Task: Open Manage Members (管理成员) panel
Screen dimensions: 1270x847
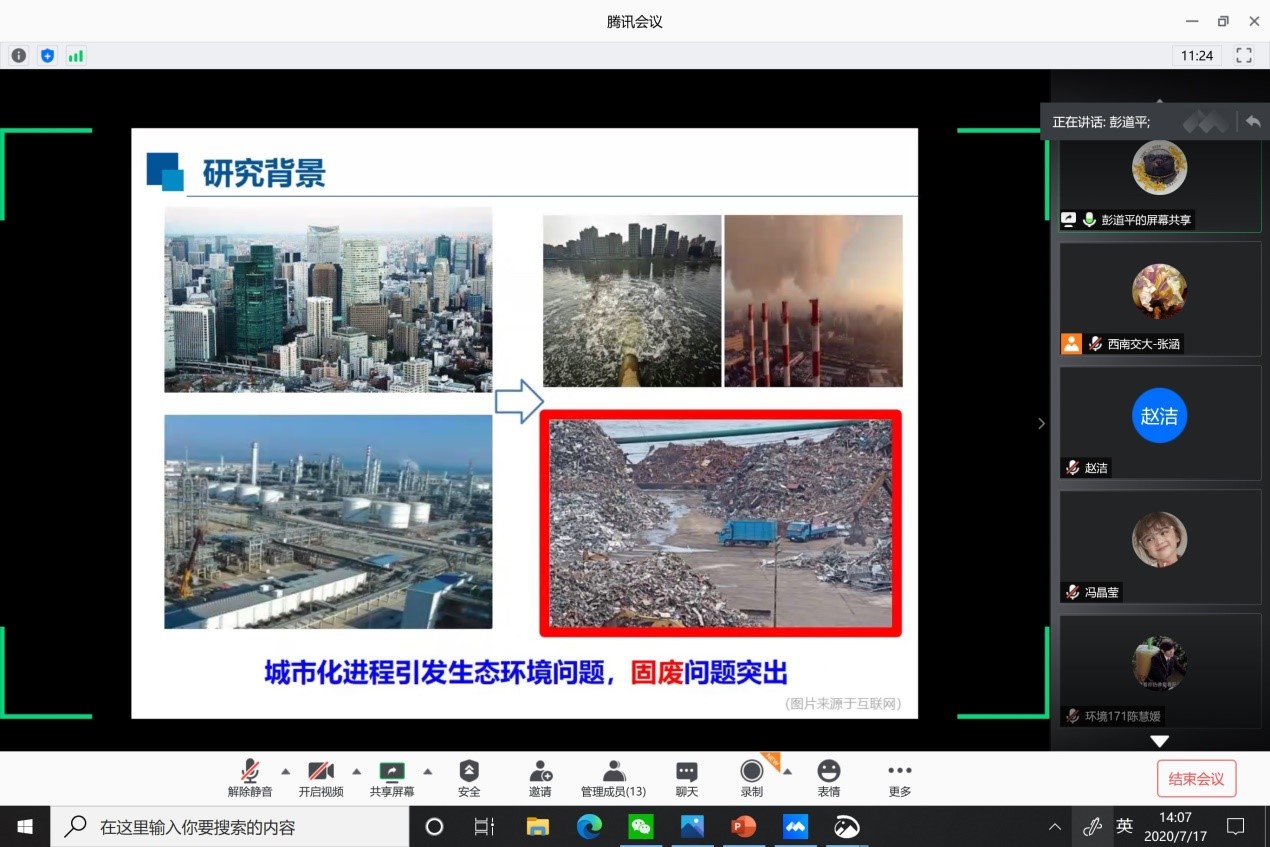Action: click(x=613, y=777)
